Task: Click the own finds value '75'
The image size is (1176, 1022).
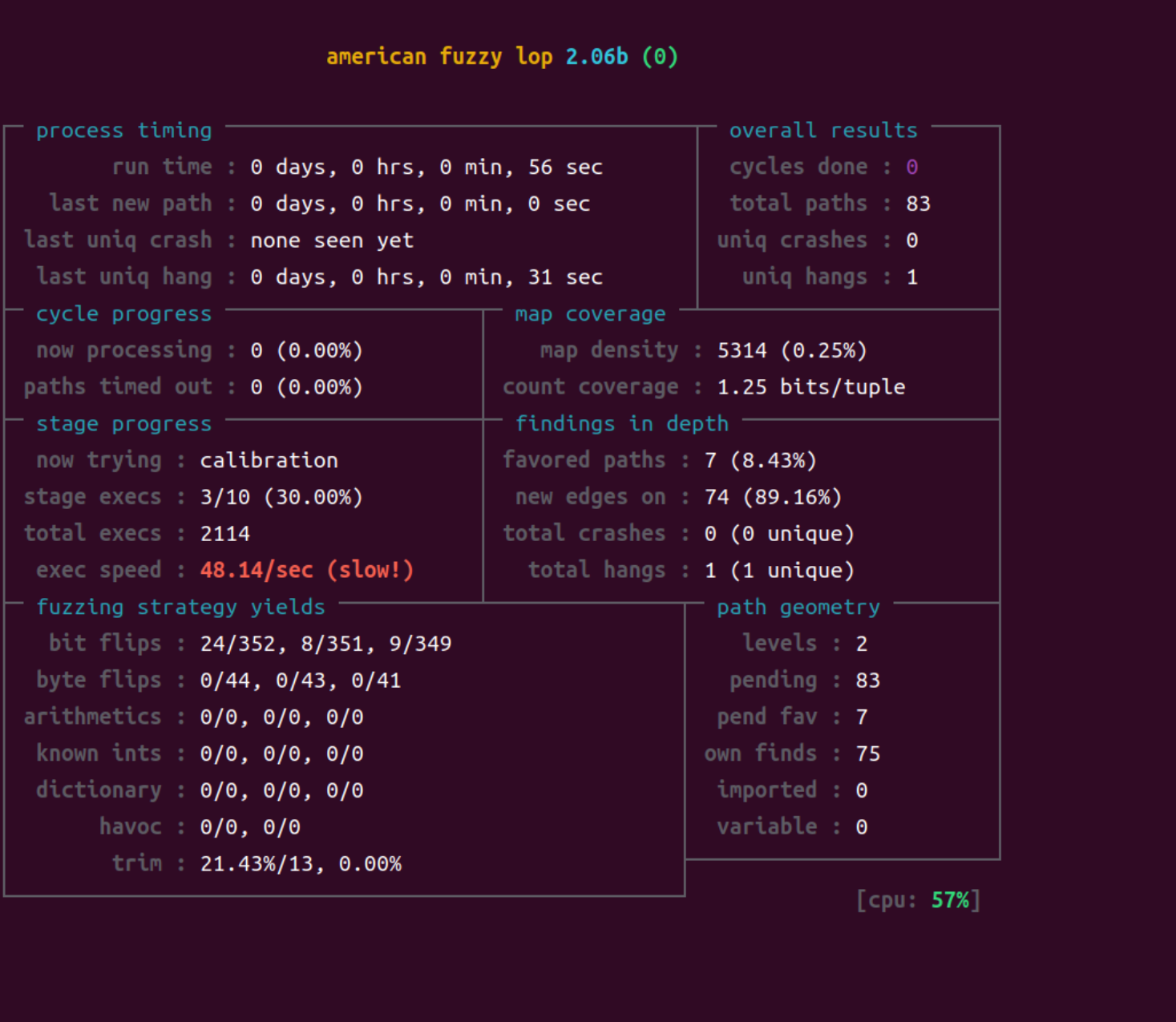Action: 868,753
